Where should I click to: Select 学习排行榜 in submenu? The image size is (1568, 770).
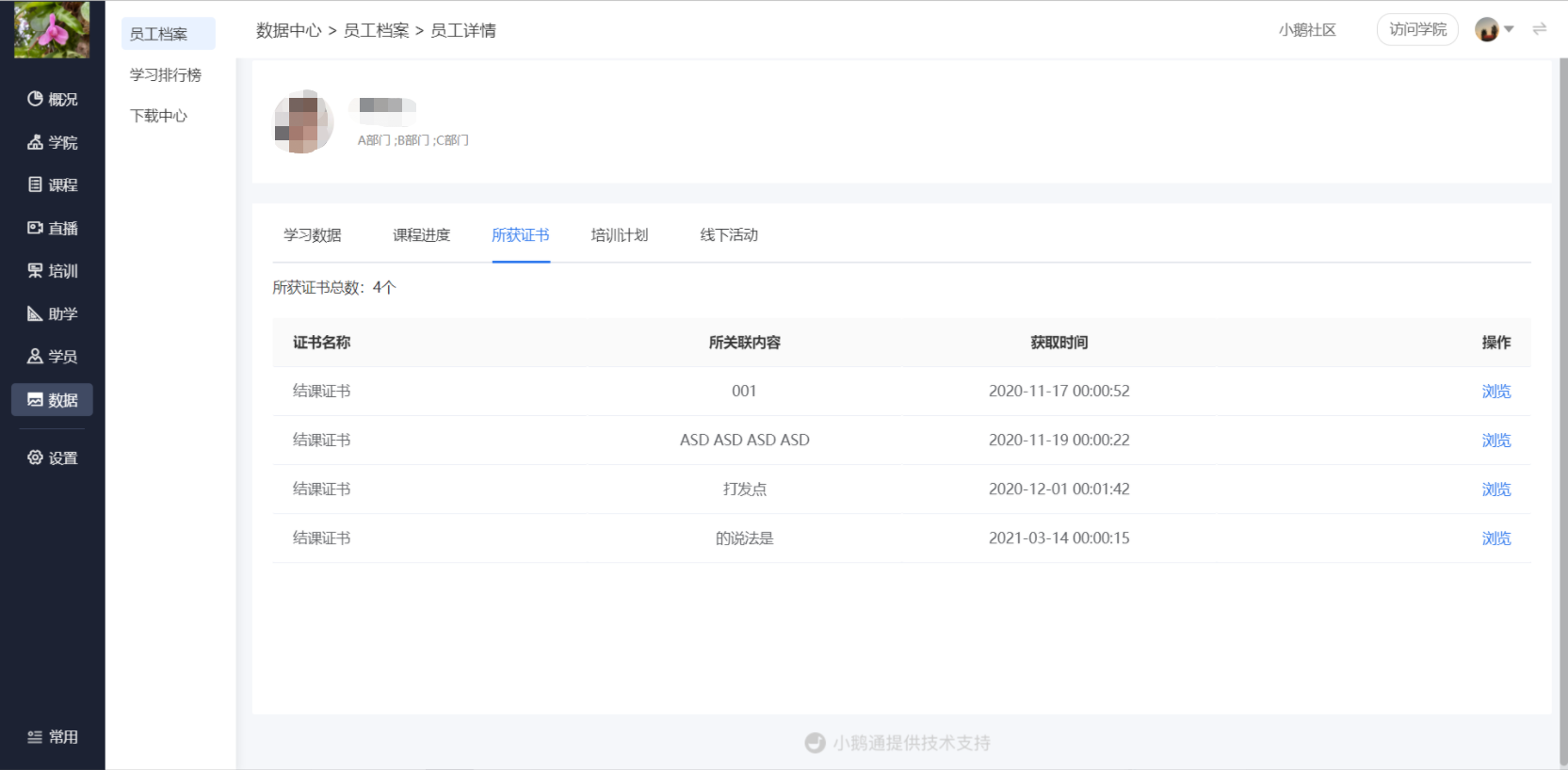tap(166, 75)
